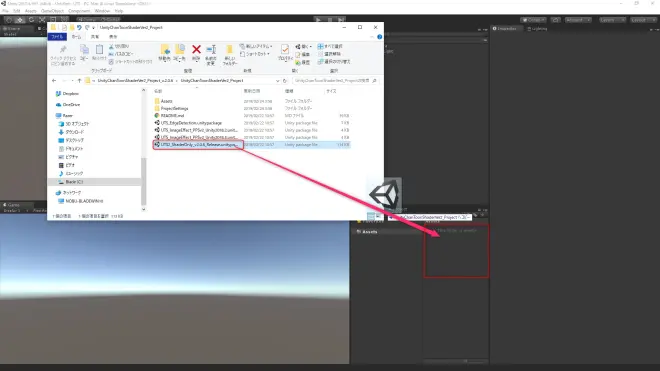Expand the address bar history dropdown chevron

tap(277, 80)
